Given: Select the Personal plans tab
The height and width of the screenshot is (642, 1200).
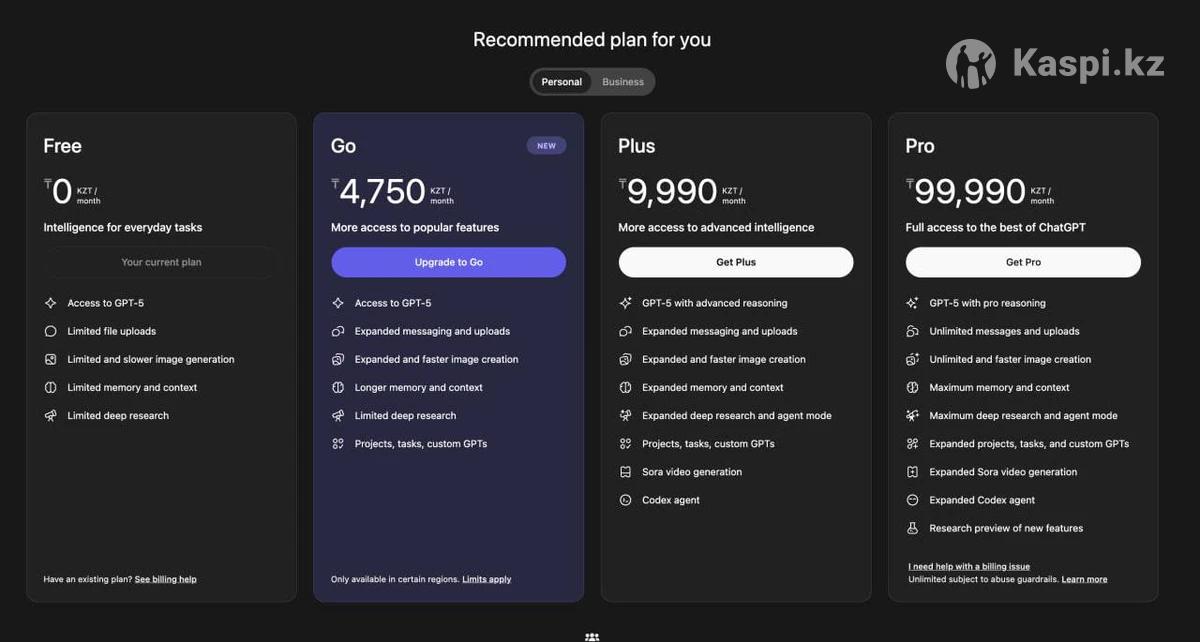Looking at the screenshot, I should 561,82.
